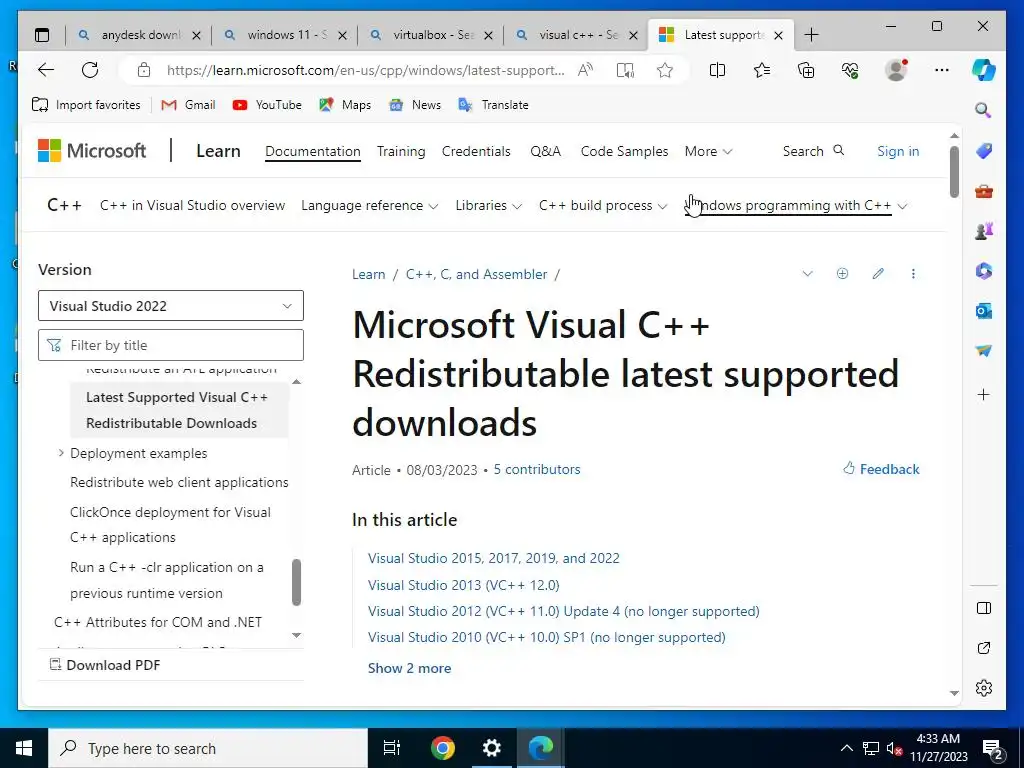The image size is (1024, 768).
Task: Click the edit pencil icon on article
Action: click(878, 274)
